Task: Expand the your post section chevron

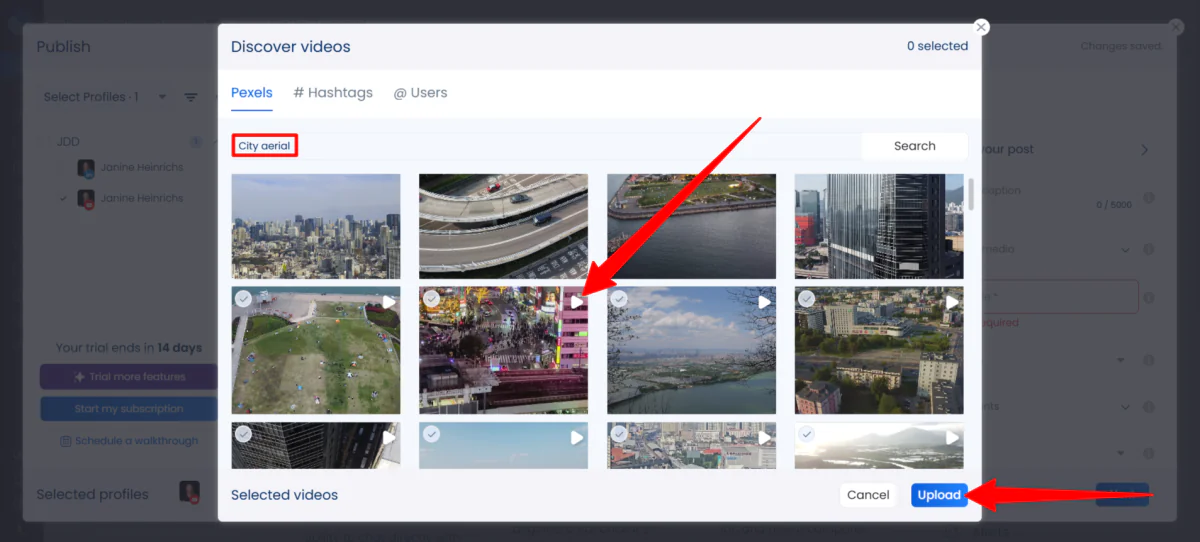Action: tap(1145, 150)
